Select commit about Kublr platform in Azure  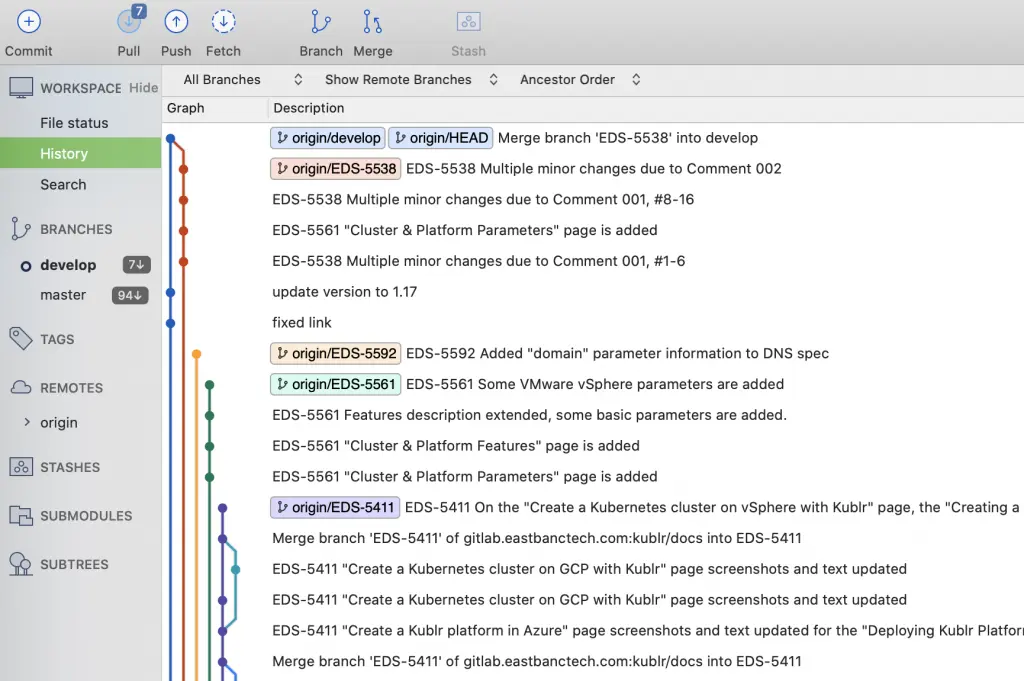click(x=648, y=631)
